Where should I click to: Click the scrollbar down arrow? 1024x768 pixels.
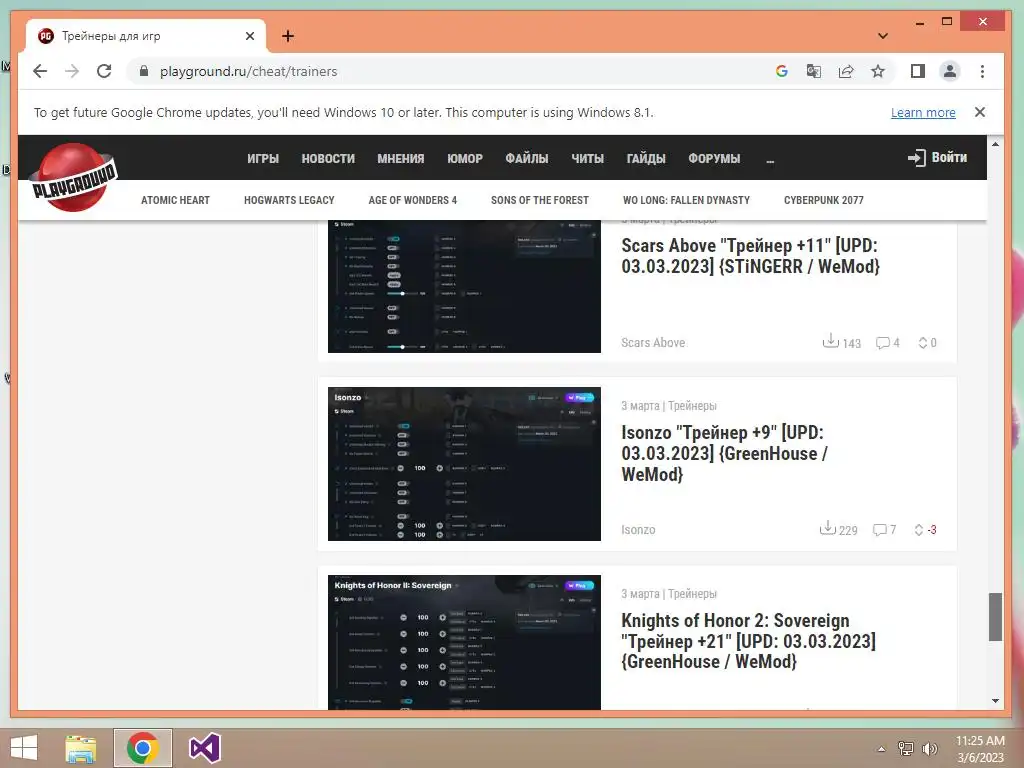[x=995, y=701]
